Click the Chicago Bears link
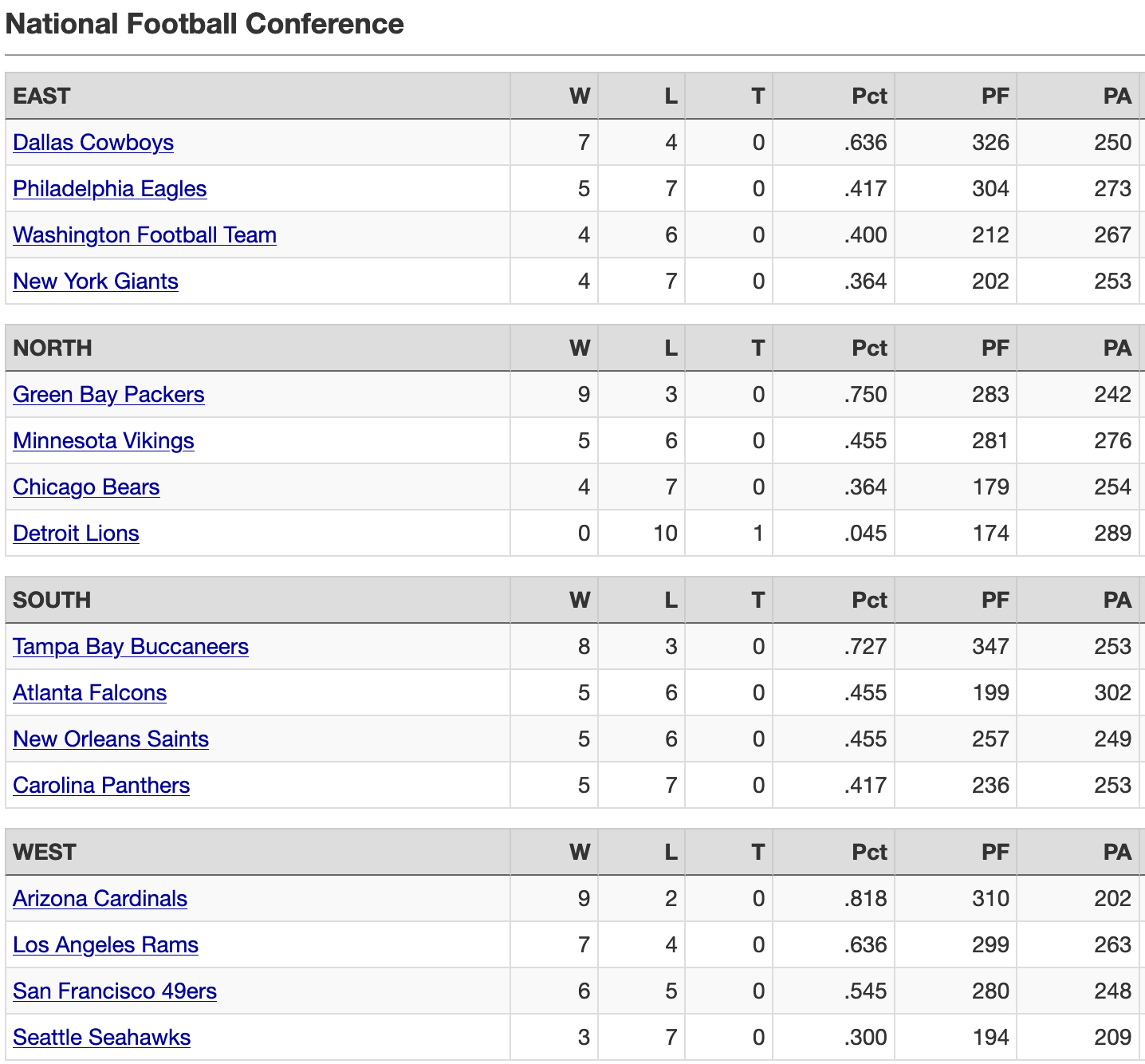1145x1064 pixels. tap(86, 487)
